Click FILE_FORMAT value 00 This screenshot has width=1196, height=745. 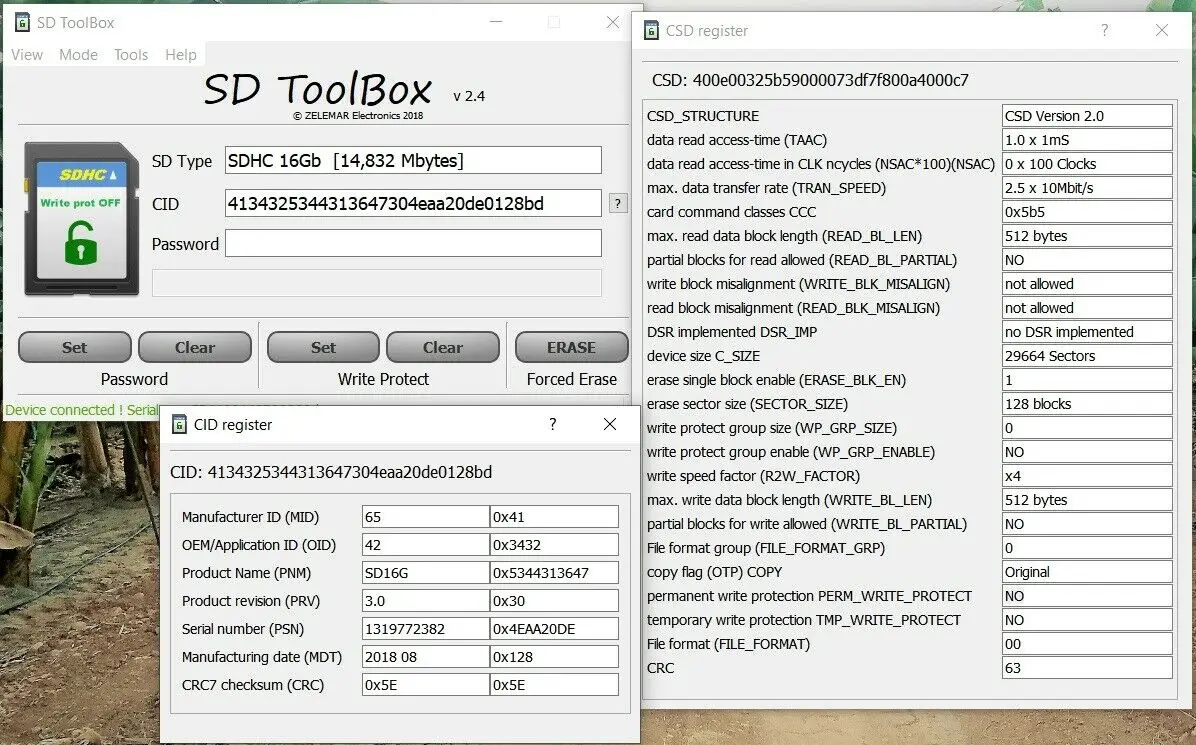click(1087, 644)
